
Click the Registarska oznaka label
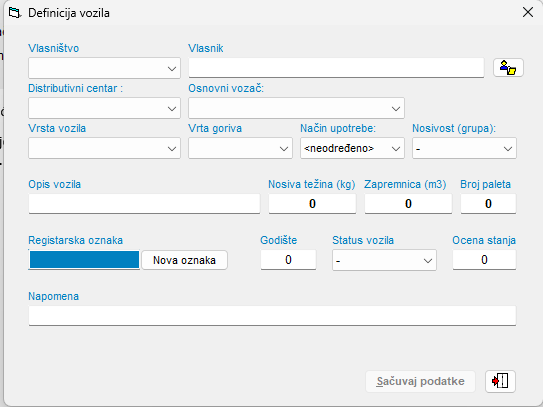75,240
